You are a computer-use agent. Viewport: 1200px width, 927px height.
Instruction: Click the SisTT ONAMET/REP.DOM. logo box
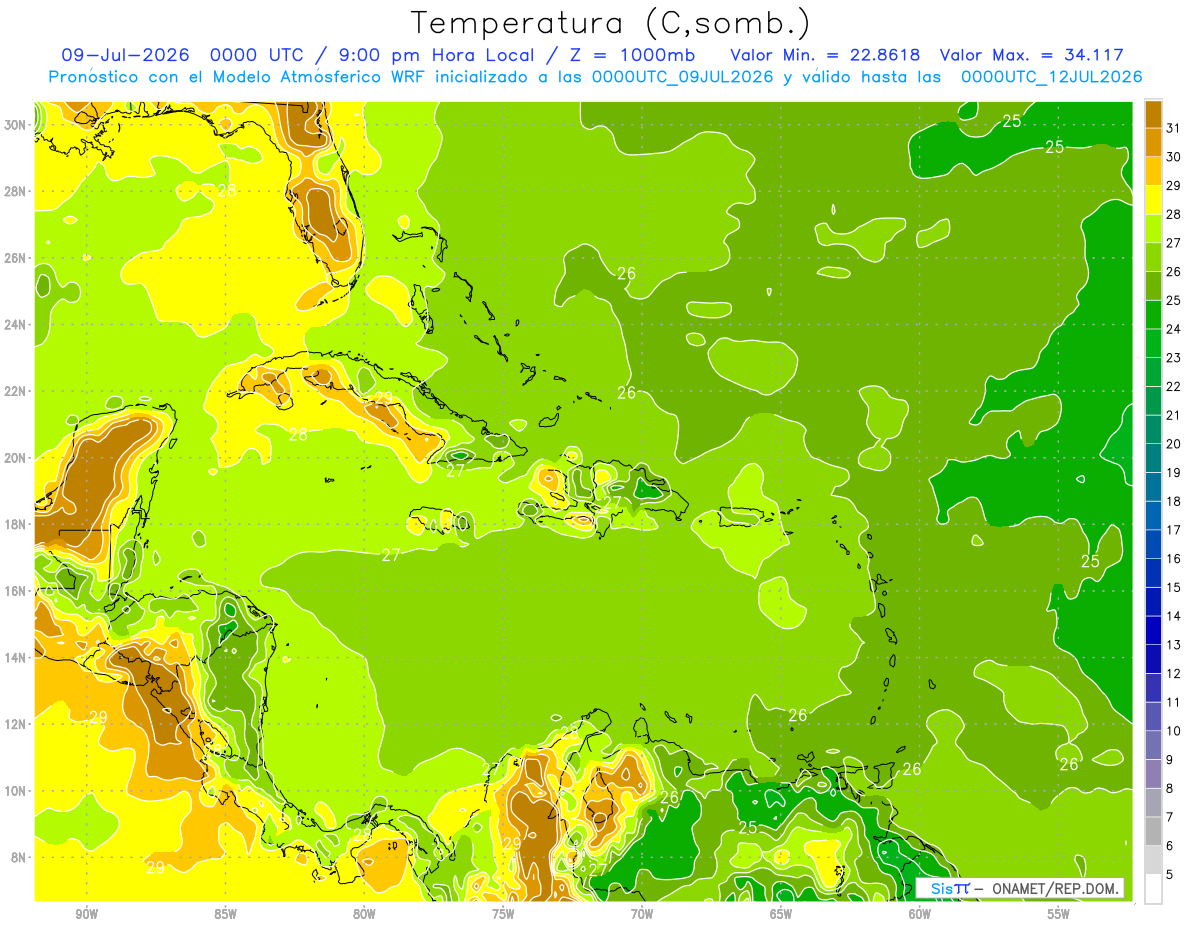(1020, 888)
